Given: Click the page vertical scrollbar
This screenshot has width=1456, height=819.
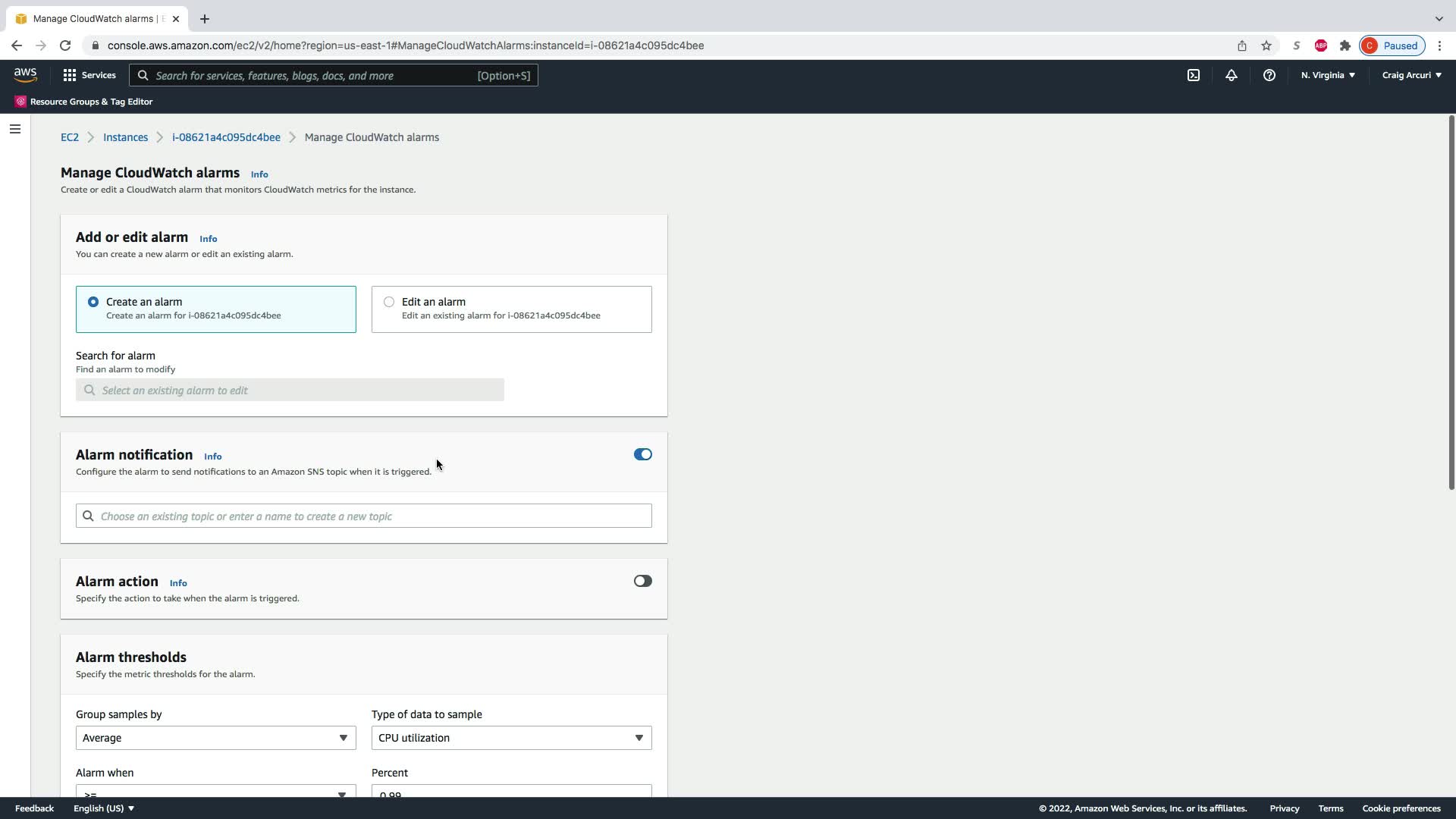Looking at the screenshot, I should 1451,303.
